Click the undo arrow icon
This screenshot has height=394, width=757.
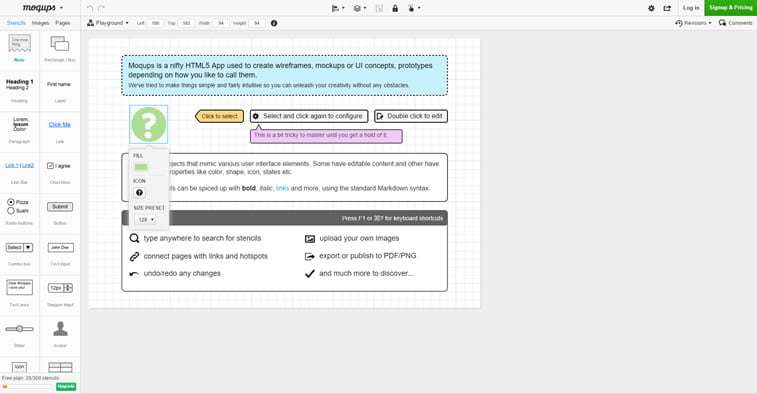[x=90, y=8]
